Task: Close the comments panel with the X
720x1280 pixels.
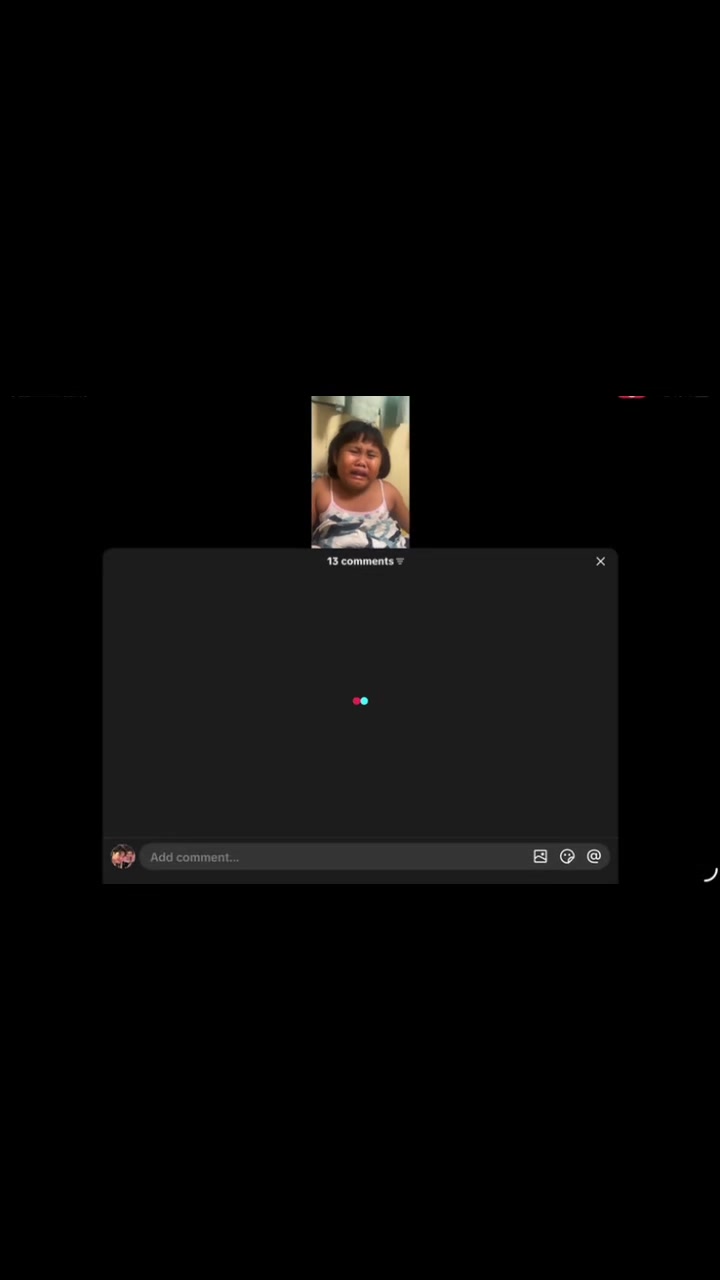Action: point(601,562)
